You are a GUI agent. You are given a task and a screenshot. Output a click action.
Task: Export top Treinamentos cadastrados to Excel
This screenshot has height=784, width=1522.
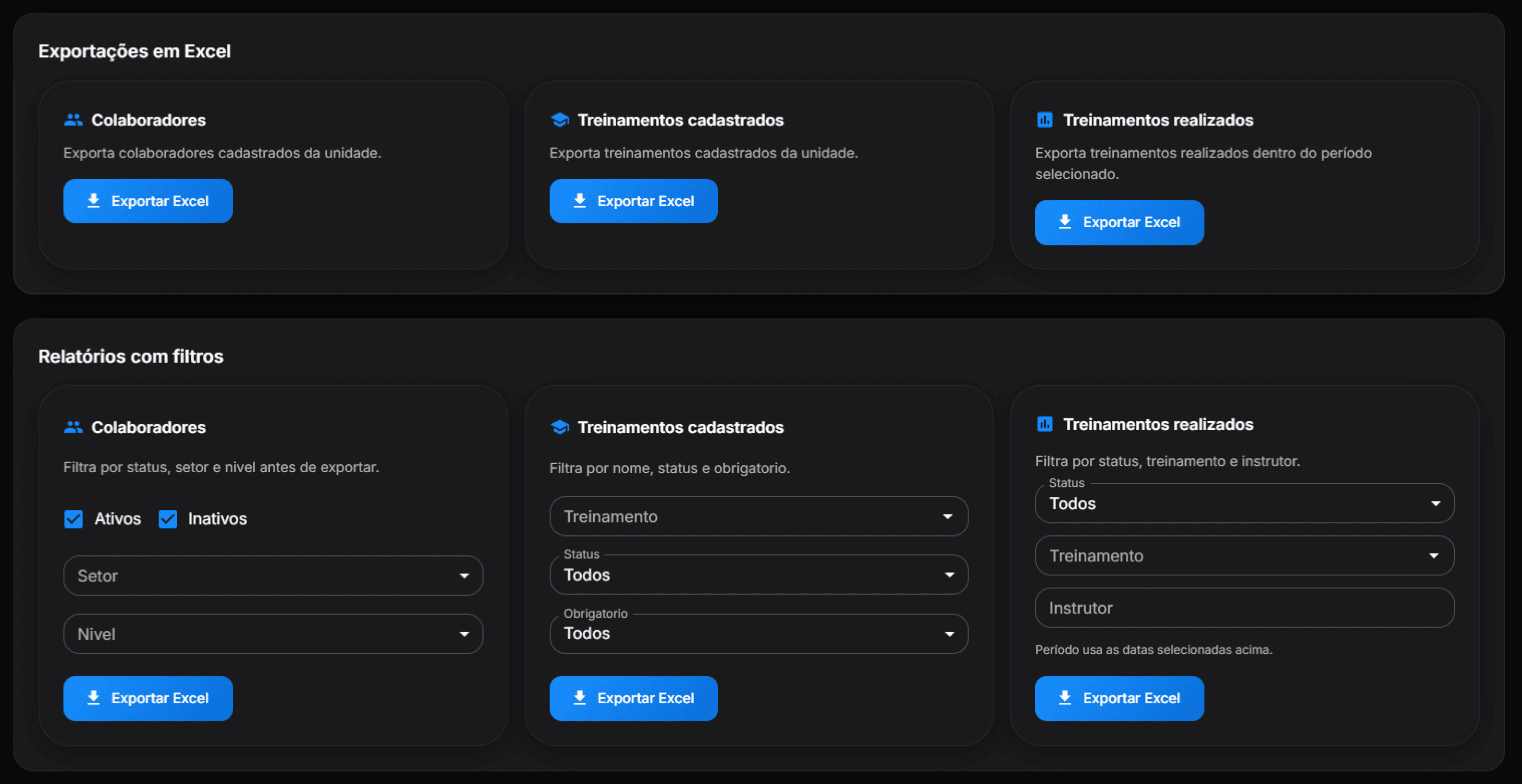click(633, 201)
